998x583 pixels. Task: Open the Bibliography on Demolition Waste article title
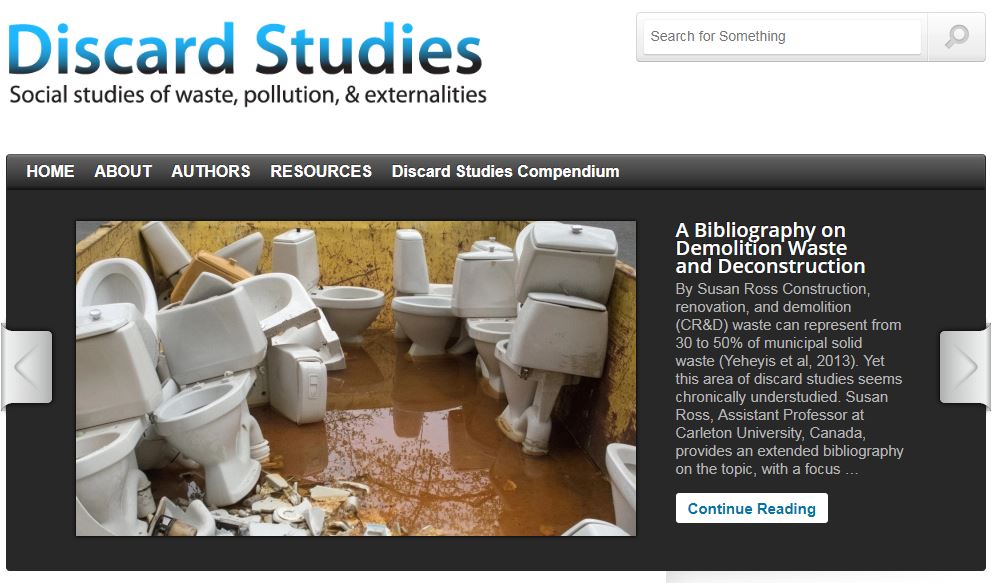[x=770, y=248]
